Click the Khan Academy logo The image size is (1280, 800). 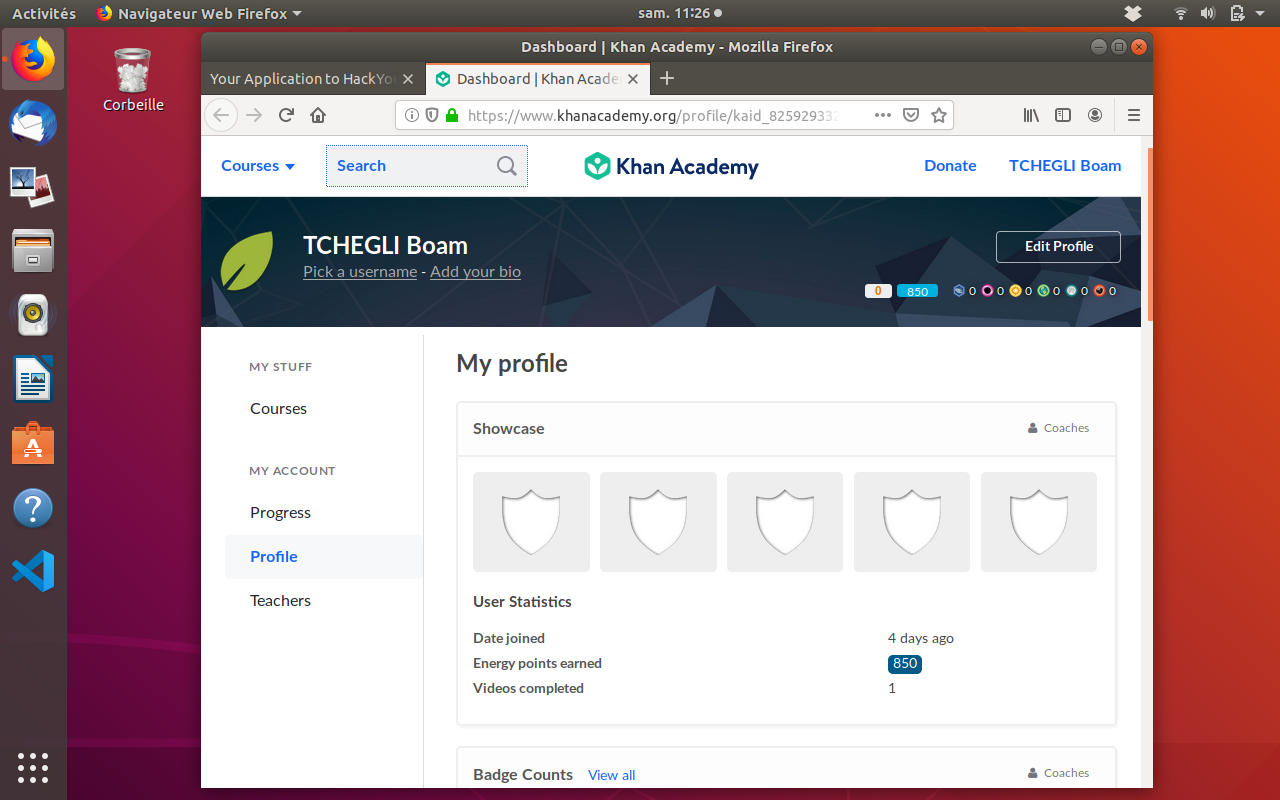click(671, 166)
